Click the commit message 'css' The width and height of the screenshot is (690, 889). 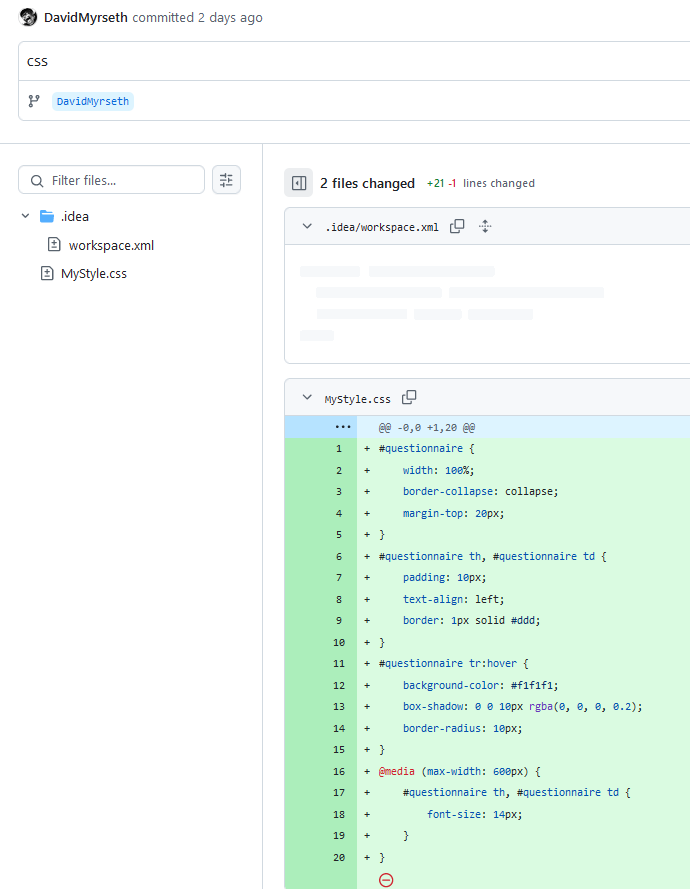click(37, 61)
